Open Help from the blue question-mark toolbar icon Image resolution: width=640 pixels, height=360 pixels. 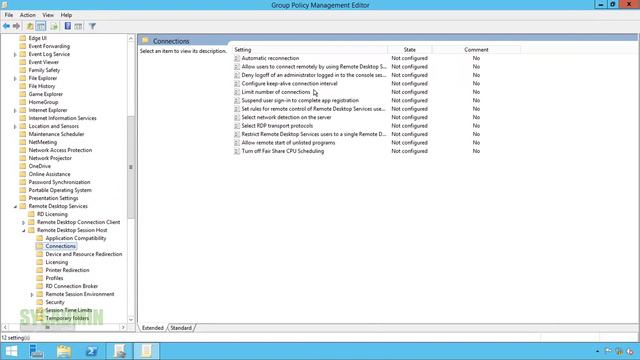[67, 26]
